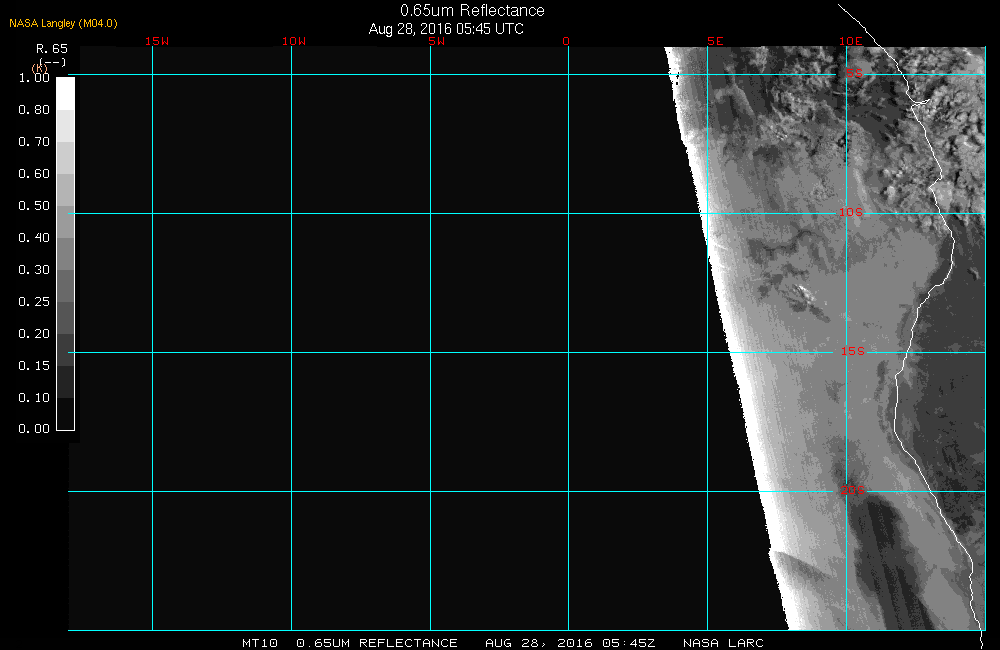Click the 'NASA LARC' footer text

point(723,643)
